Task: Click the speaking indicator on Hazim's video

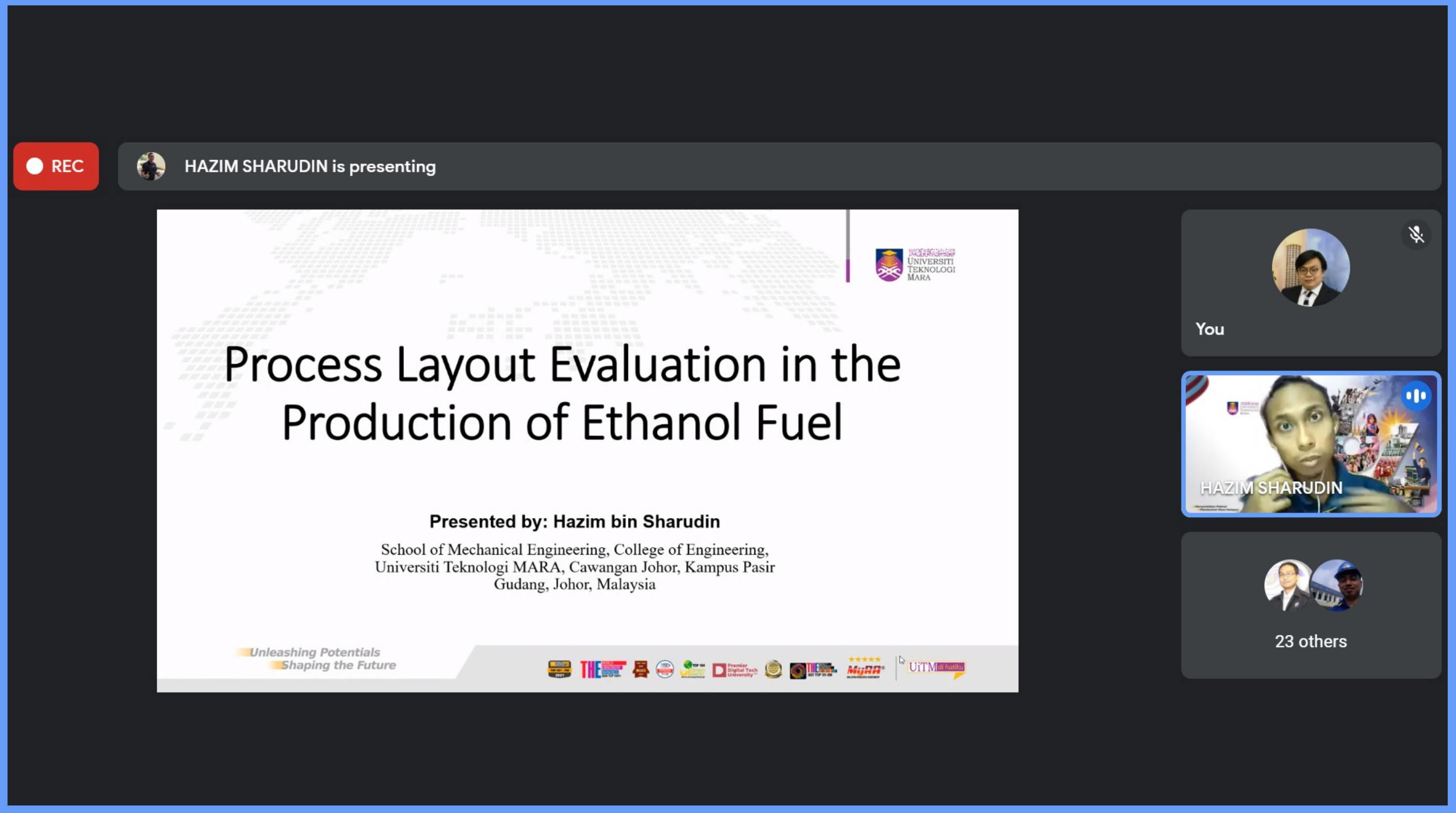Action: click(x=1416, y=396)
